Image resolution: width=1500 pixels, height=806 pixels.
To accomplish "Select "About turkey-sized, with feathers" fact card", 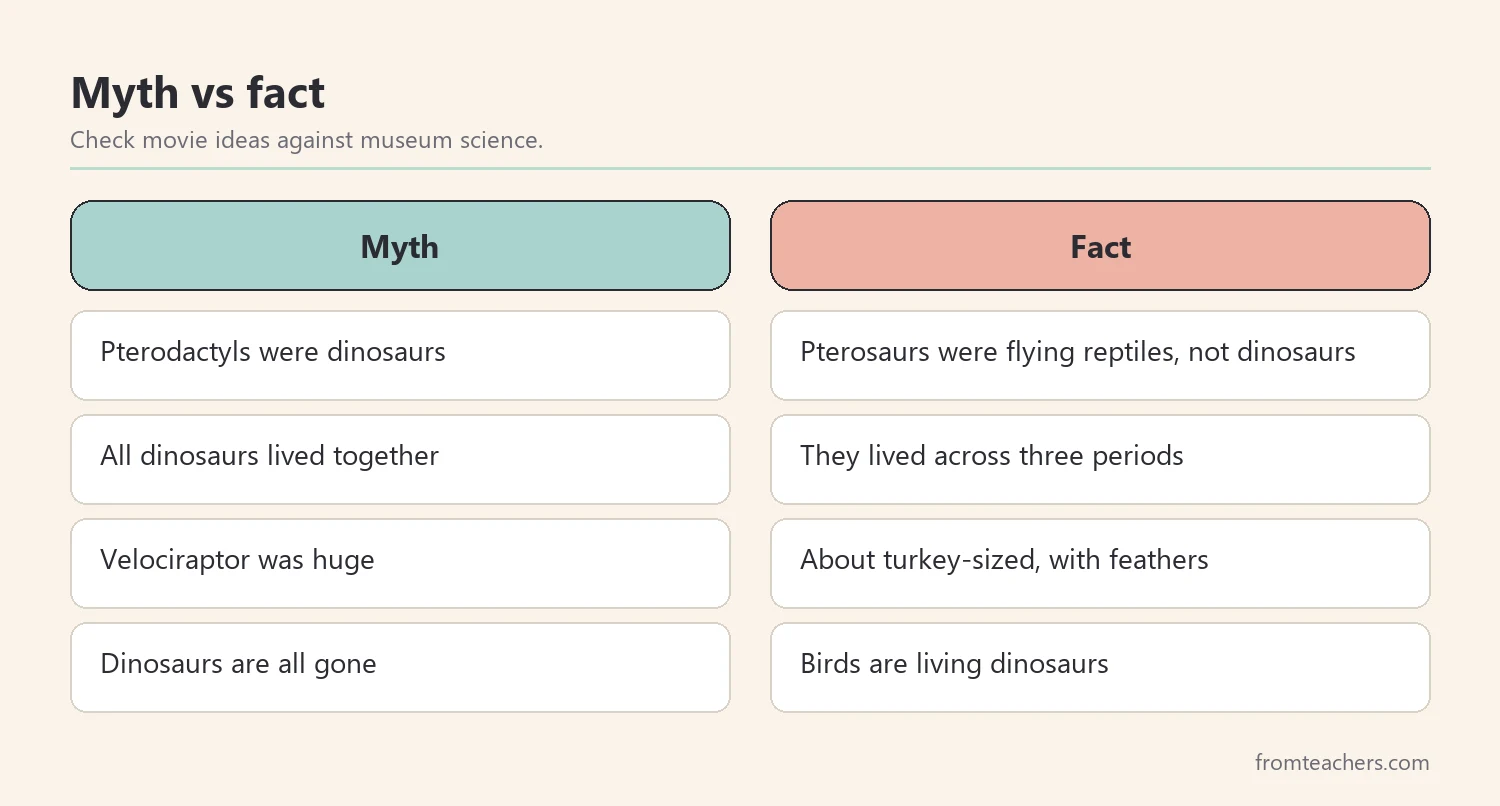I will 1100,563.
